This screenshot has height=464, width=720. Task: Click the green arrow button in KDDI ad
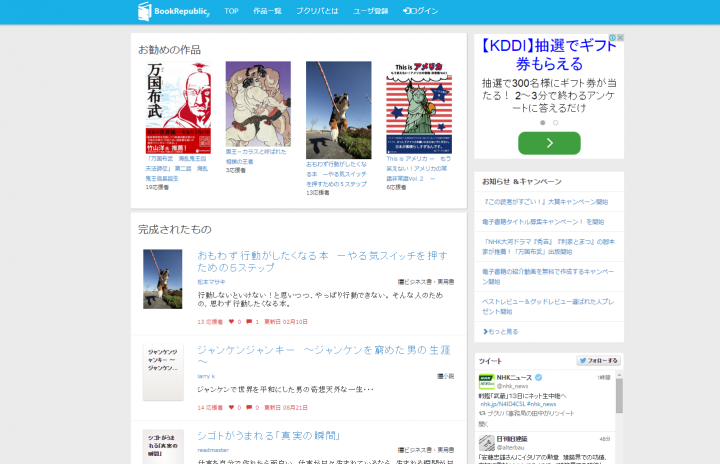point(549,143)
